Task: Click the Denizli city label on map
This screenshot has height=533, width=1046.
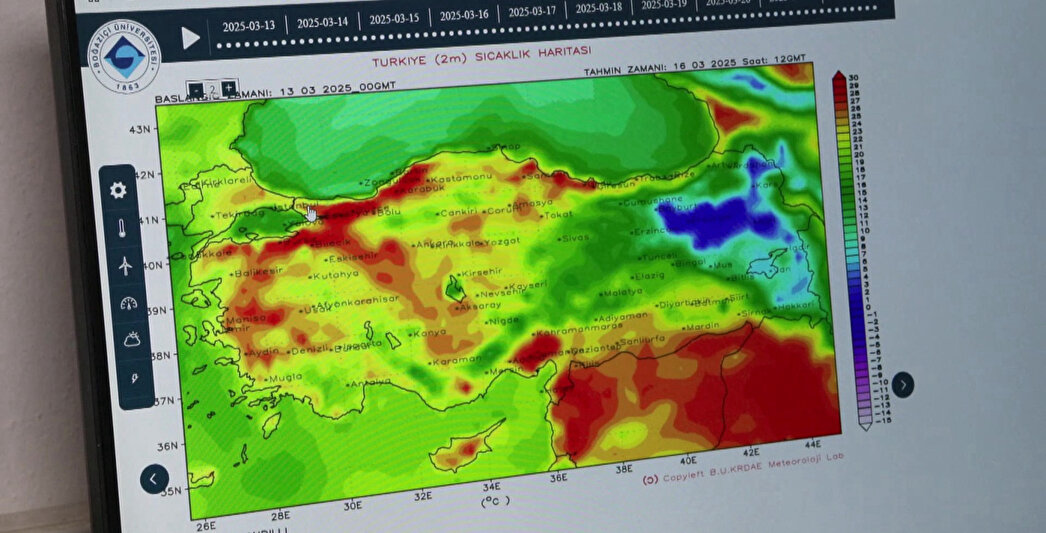Action: click(308, 350)
